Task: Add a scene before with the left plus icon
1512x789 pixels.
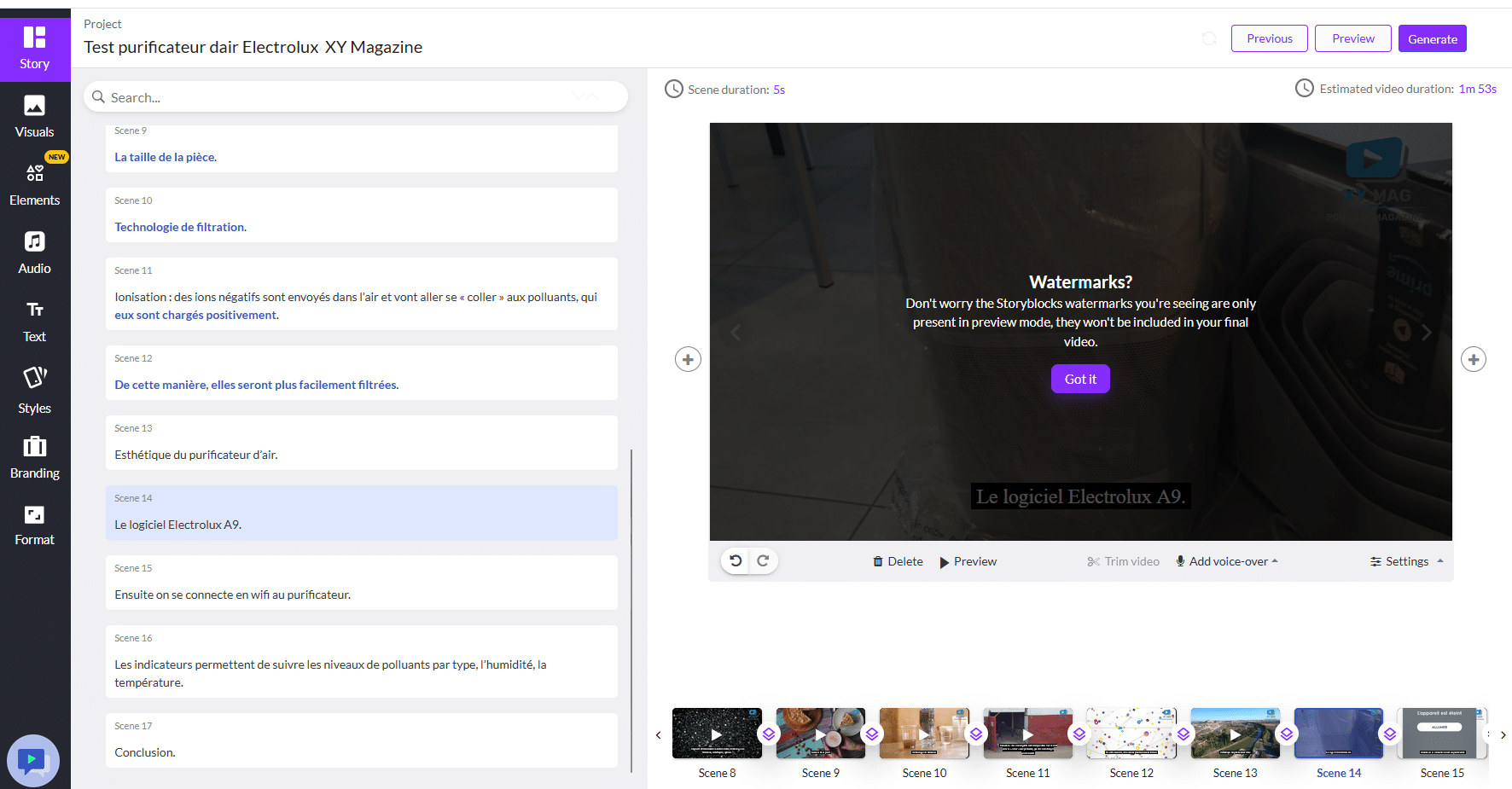Action: tap(688, 359)
